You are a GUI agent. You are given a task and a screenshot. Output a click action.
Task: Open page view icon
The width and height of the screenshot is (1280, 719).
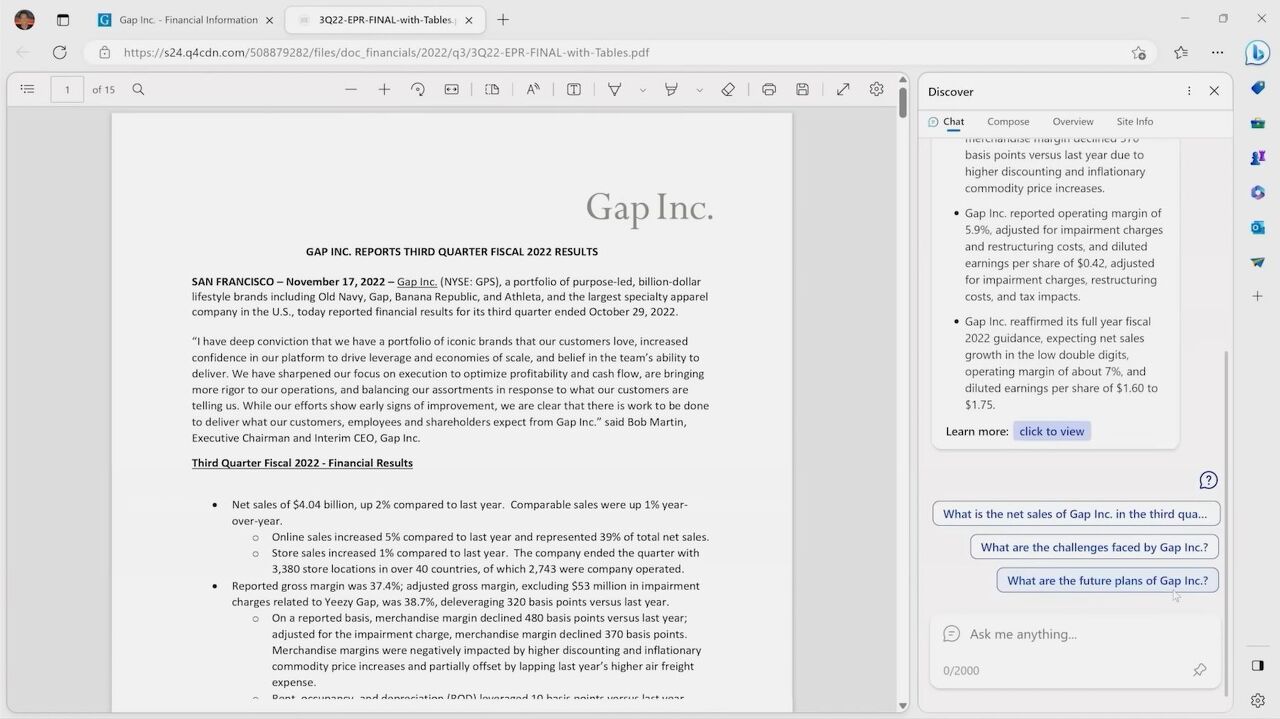point(492,89)
